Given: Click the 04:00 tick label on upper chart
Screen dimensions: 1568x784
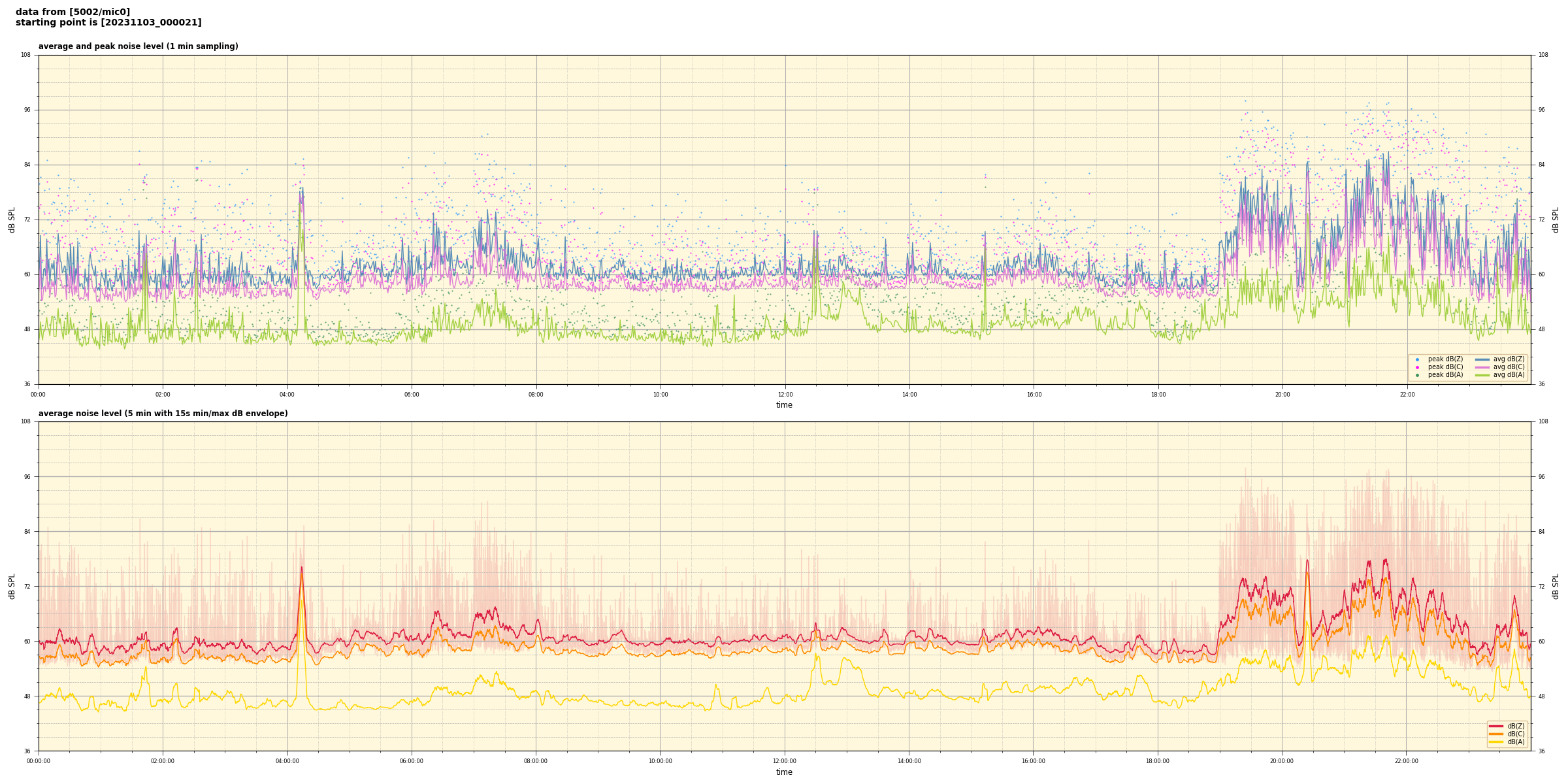Looking at the screenshot, I should tap(287, 395).
